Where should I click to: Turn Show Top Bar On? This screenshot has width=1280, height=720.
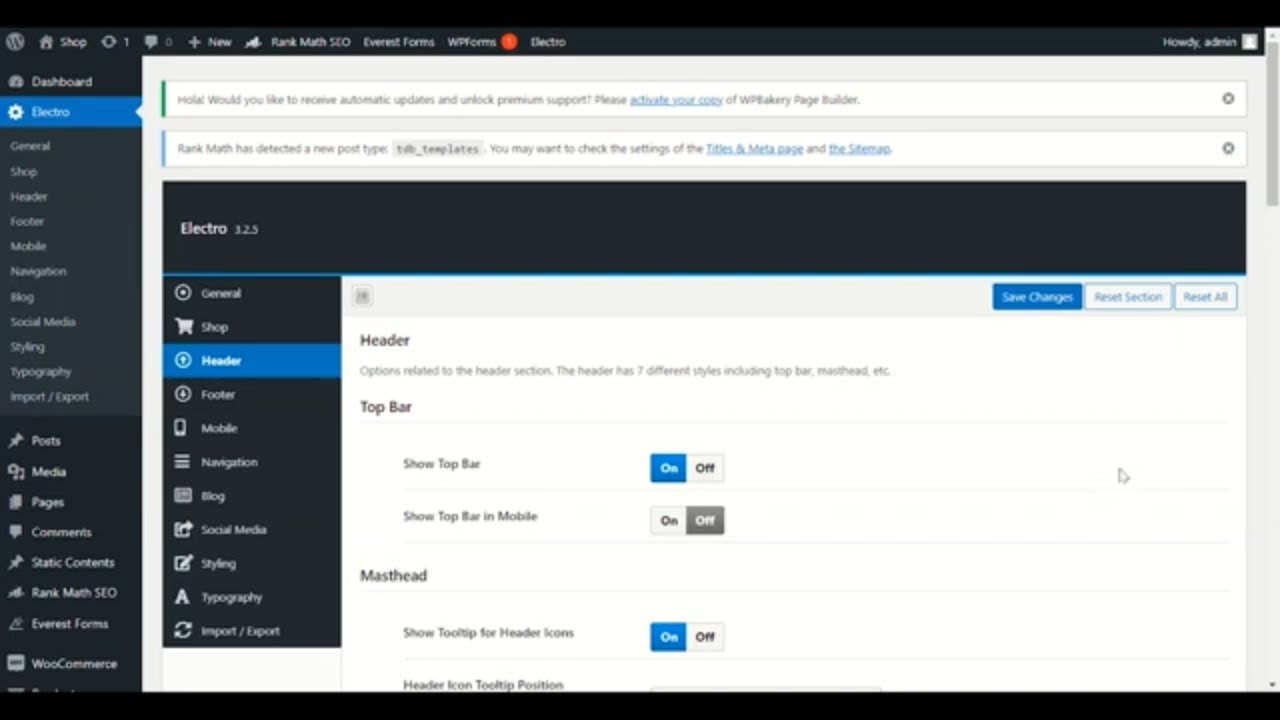(x=668, y=468)
